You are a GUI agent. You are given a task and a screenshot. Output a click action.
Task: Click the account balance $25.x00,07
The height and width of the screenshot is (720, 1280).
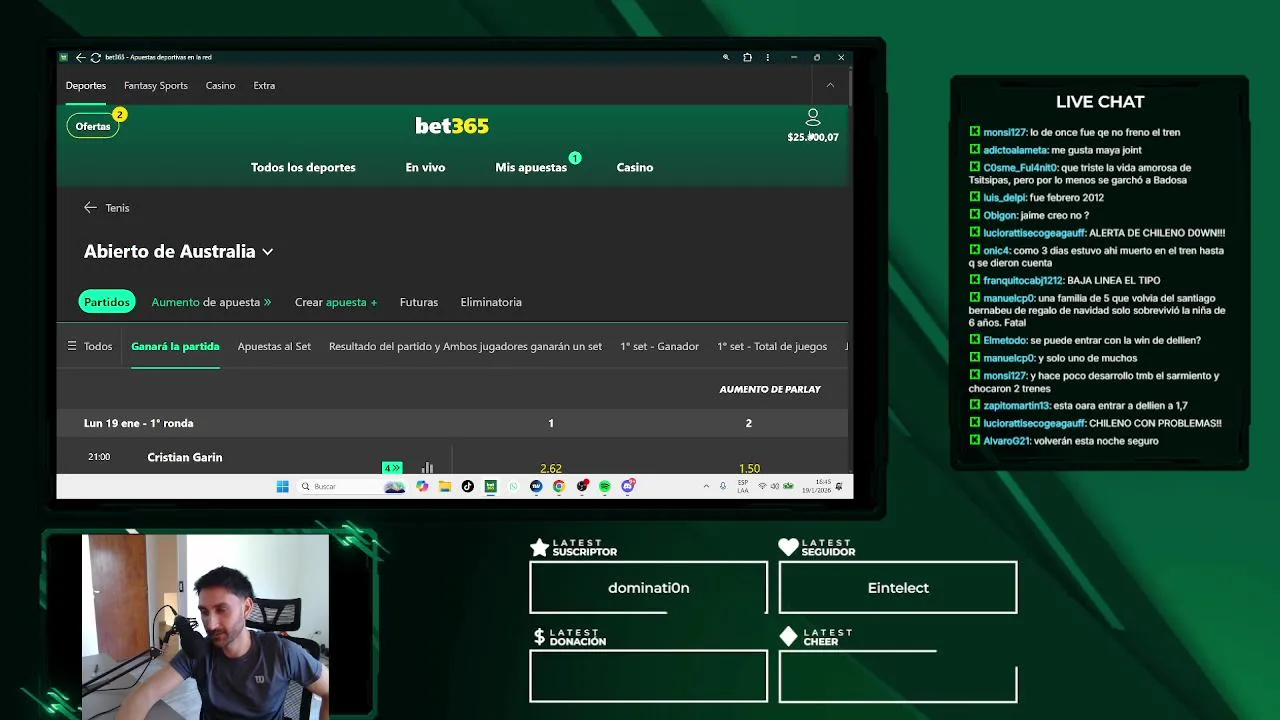click(813, 137)
